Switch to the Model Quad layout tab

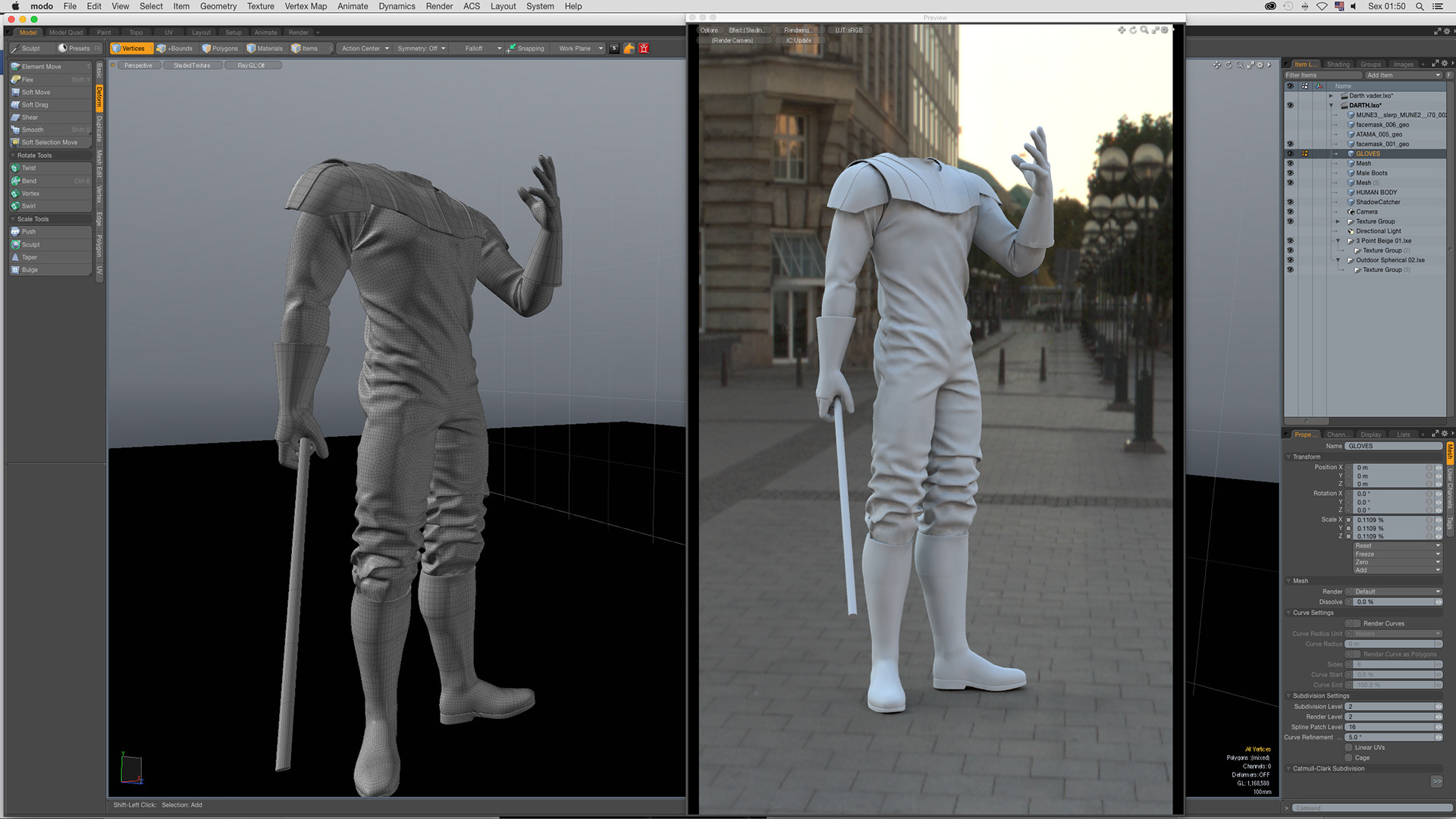pos(66,33)
